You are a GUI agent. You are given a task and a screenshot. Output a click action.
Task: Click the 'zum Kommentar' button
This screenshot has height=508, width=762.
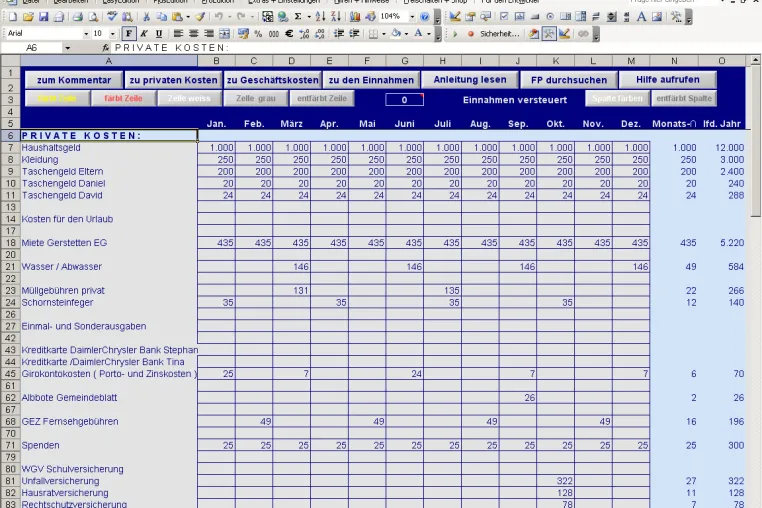coord(74,80)
